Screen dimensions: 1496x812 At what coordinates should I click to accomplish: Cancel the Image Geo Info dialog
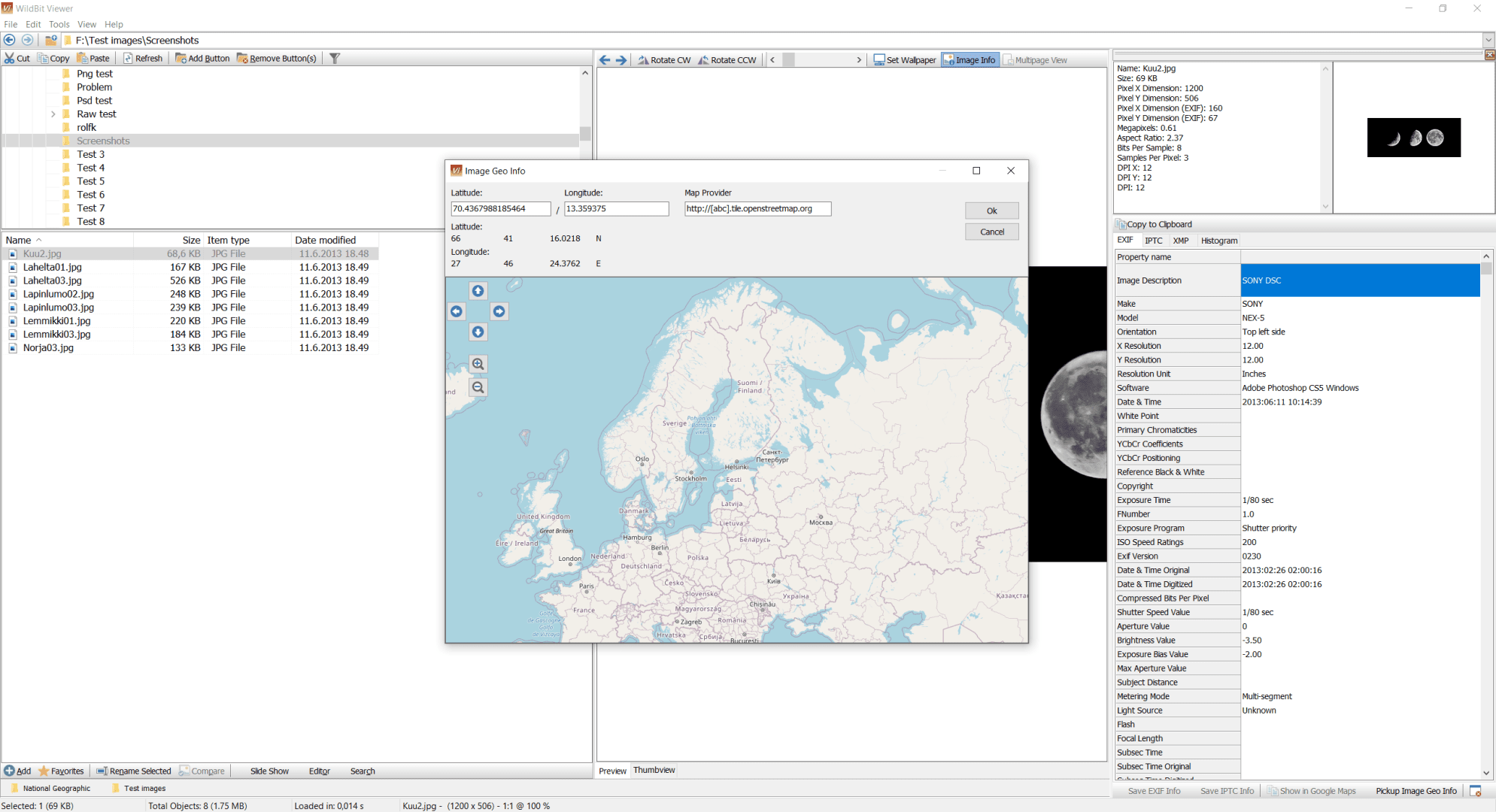[x=991, y=232]
